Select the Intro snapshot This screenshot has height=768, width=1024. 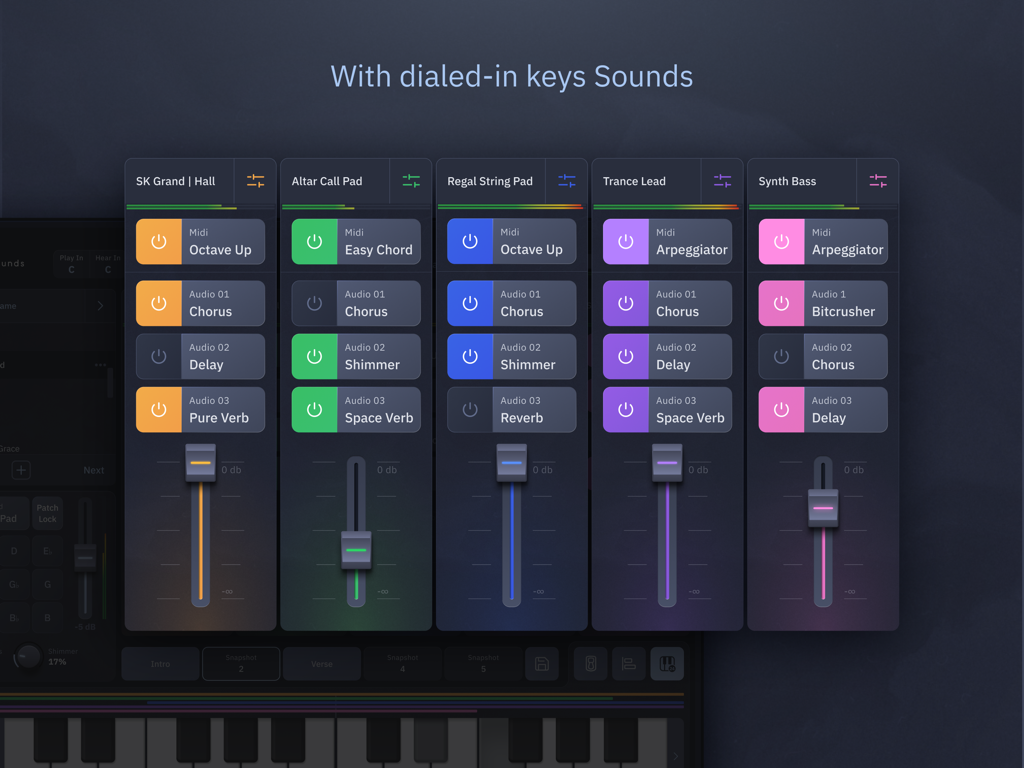click(160, 663)
